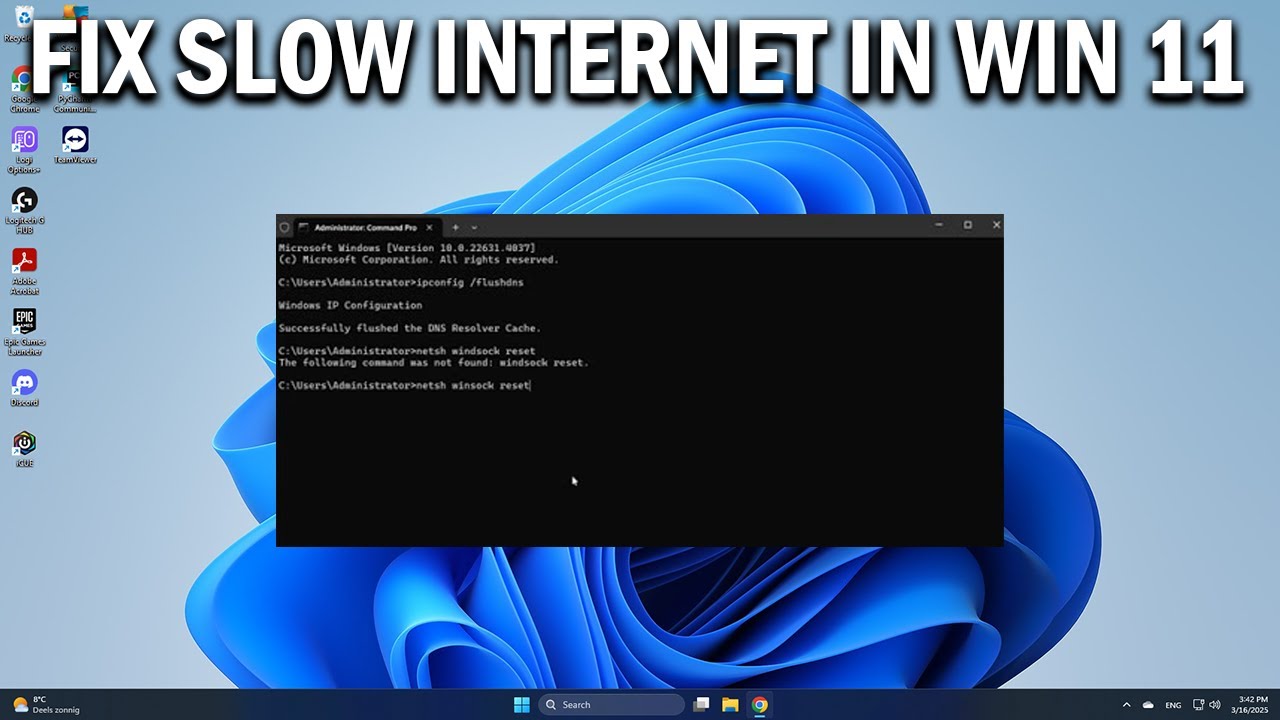Click the taskbar Search box

click(612, 704)
